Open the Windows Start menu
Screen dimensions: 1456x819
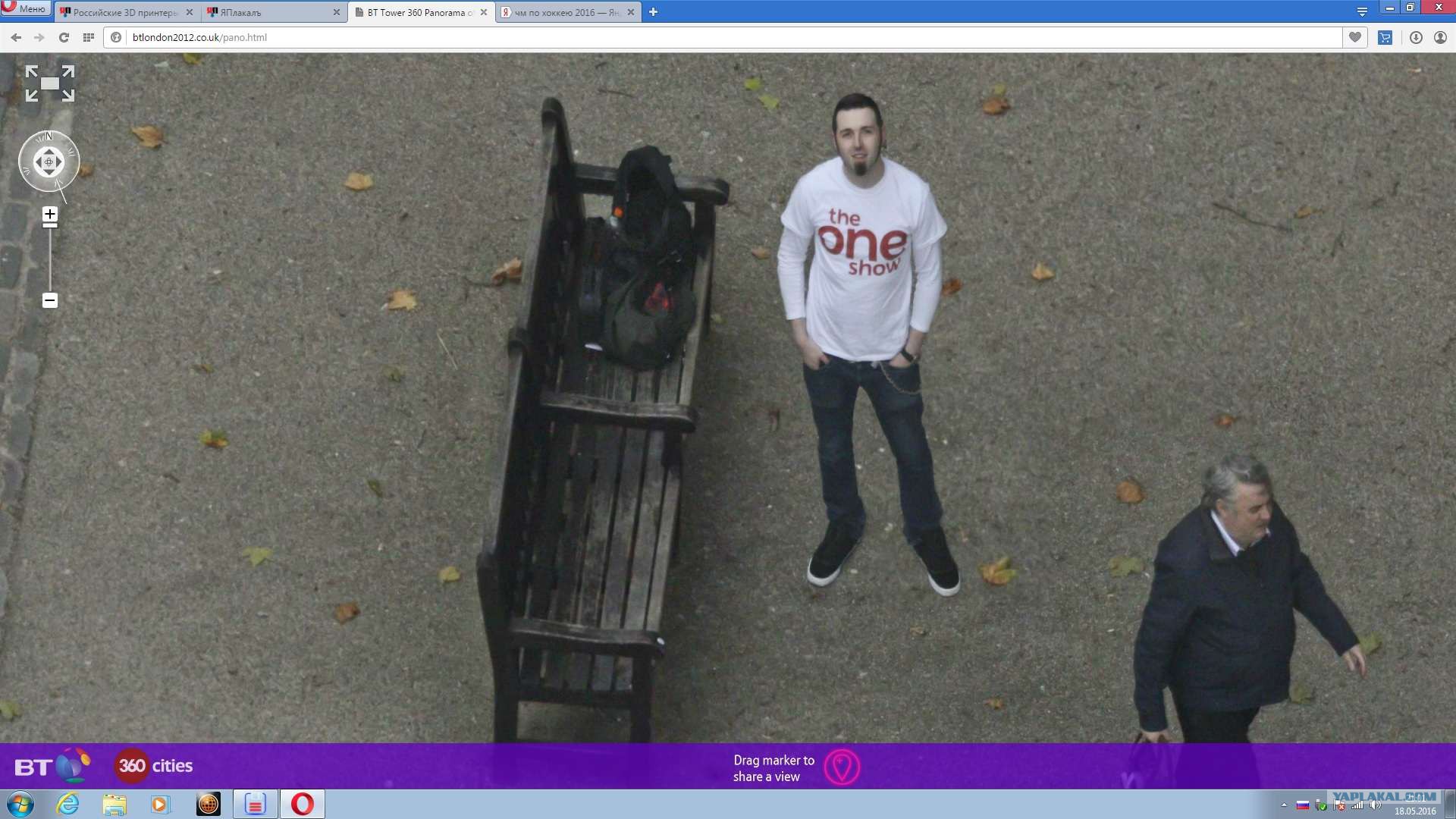[20, 804]
